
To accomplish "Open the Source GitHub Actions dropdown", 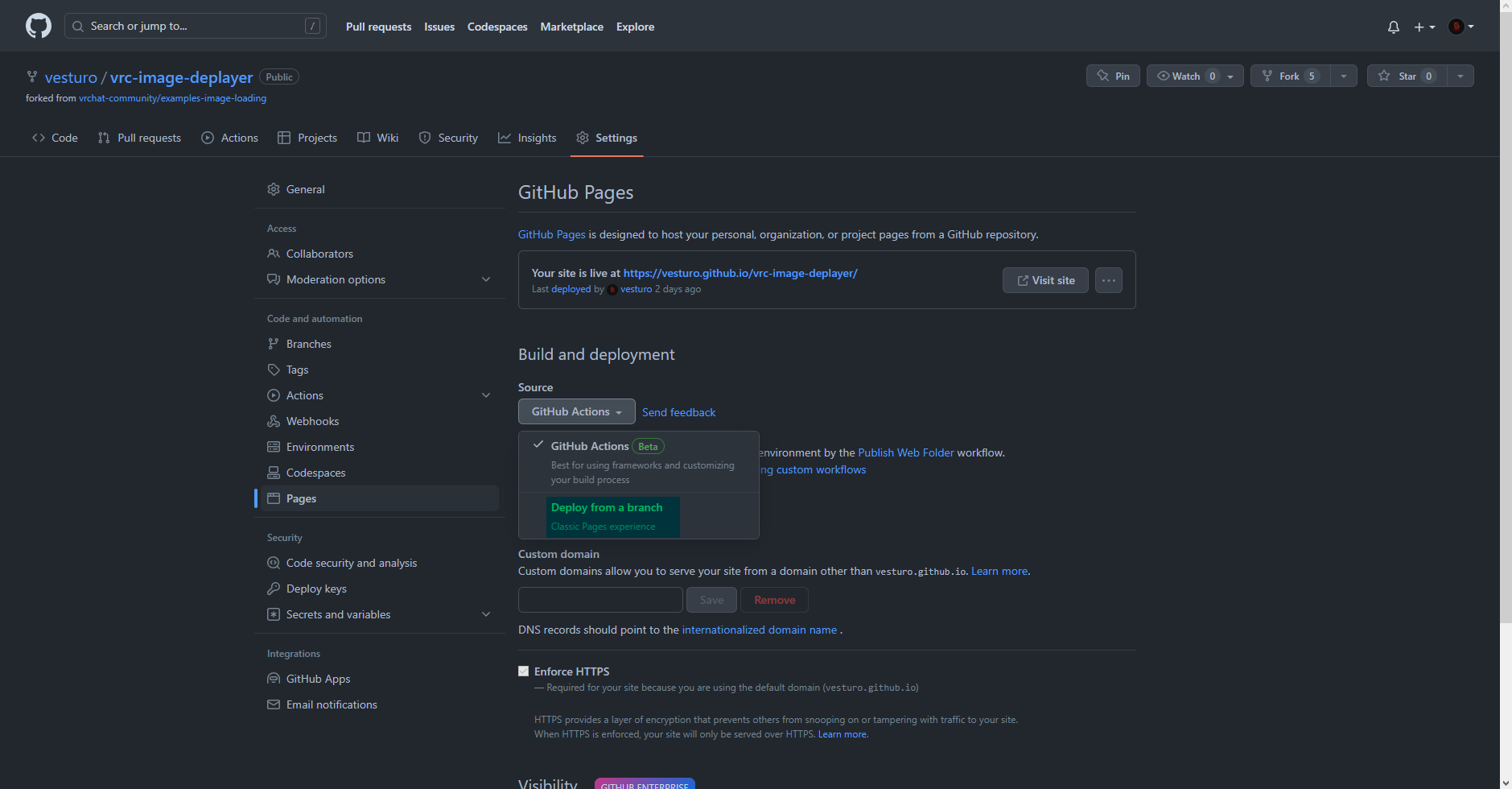I will click(x=577, y=411).
